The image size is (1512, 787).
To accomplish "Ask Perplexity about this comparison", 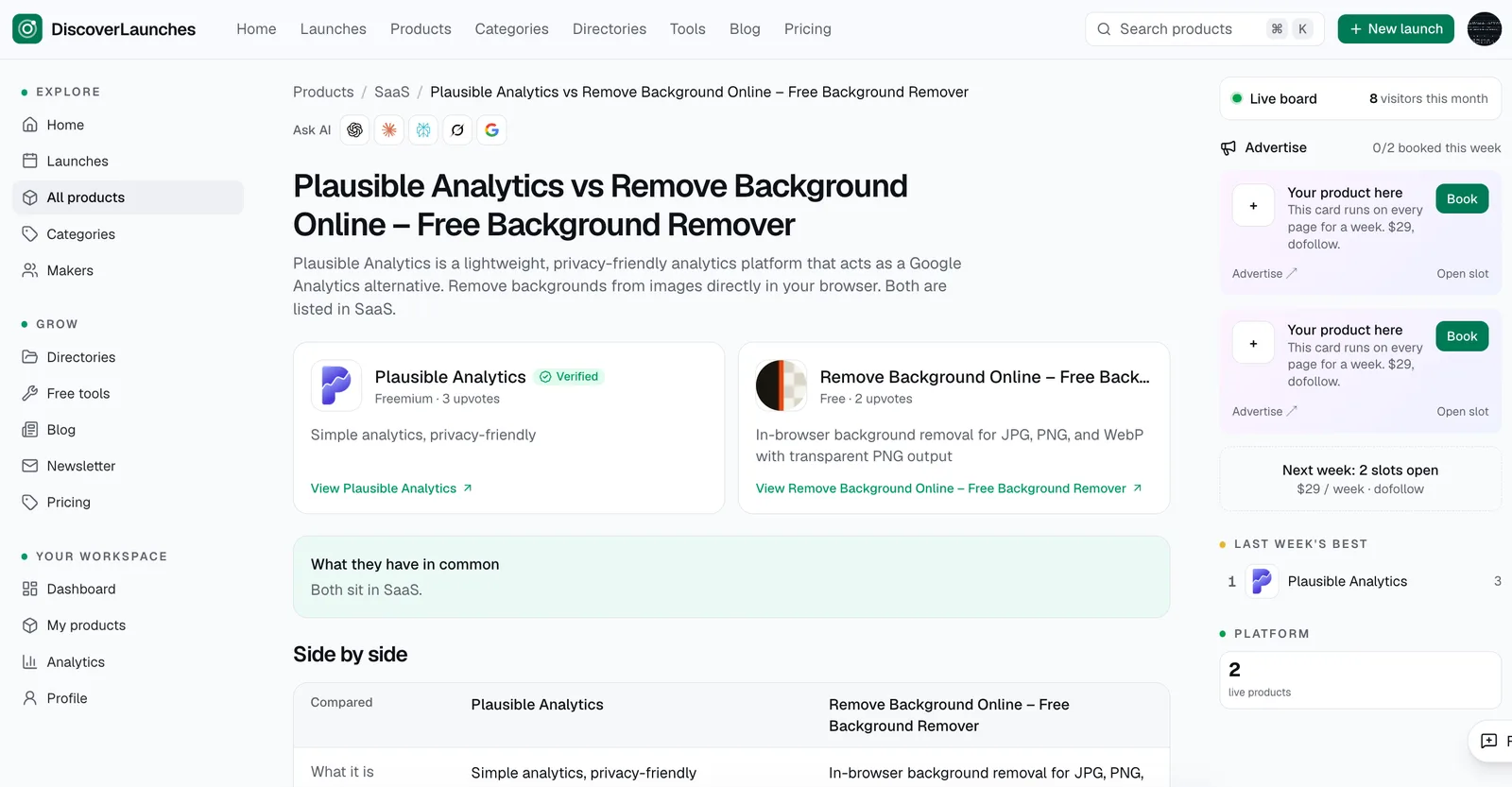I will click(x=423, y=130).
